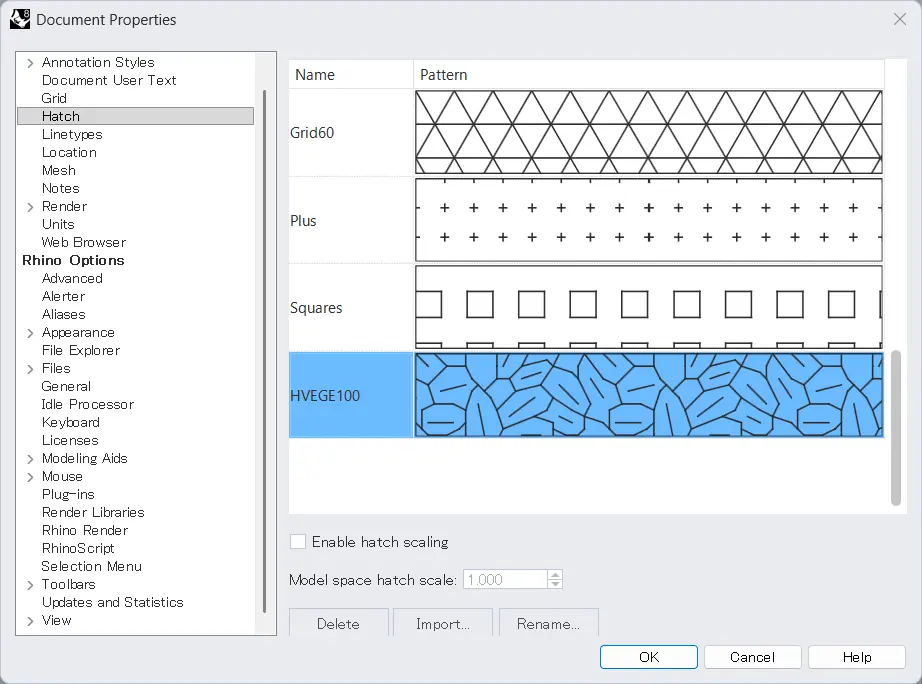Click the Rhino icon in title bar
This screenshot has width=922, height=684.
20,19
